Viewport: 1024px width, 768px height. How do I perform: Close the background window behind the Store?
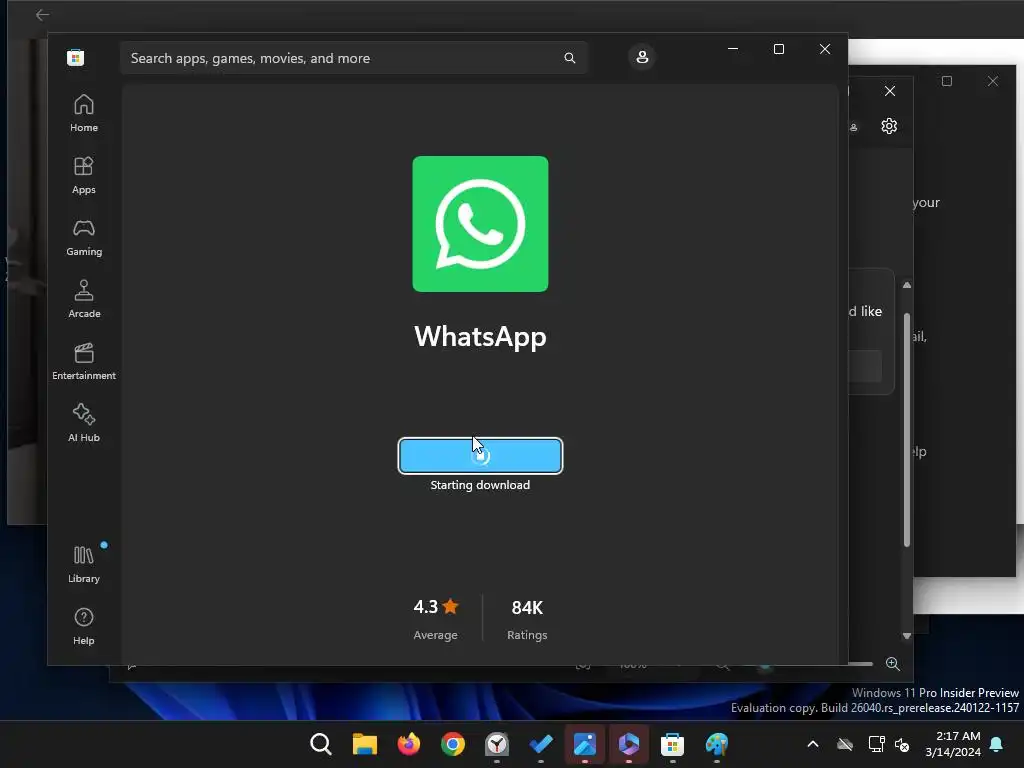click(x=889, y=91)
